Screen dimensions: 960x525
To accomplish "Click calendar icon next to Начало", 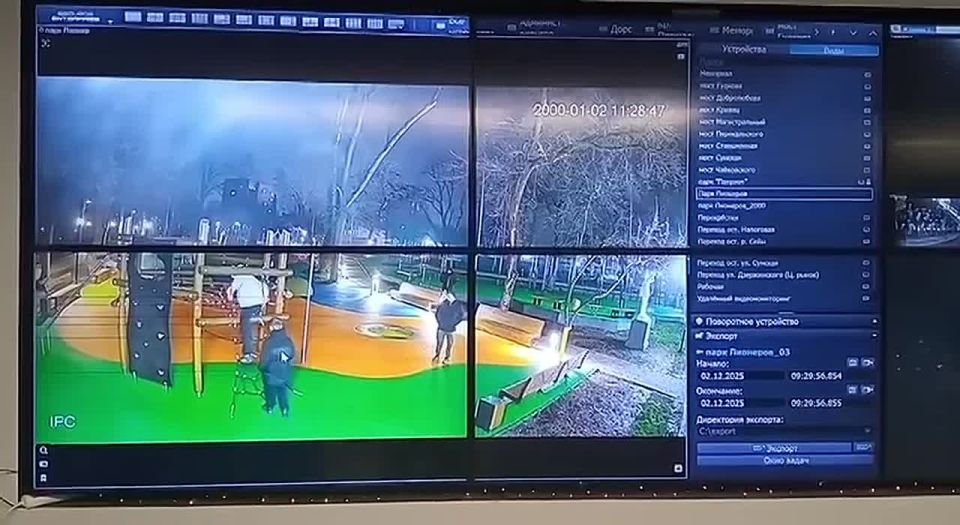I will [852, 362].
